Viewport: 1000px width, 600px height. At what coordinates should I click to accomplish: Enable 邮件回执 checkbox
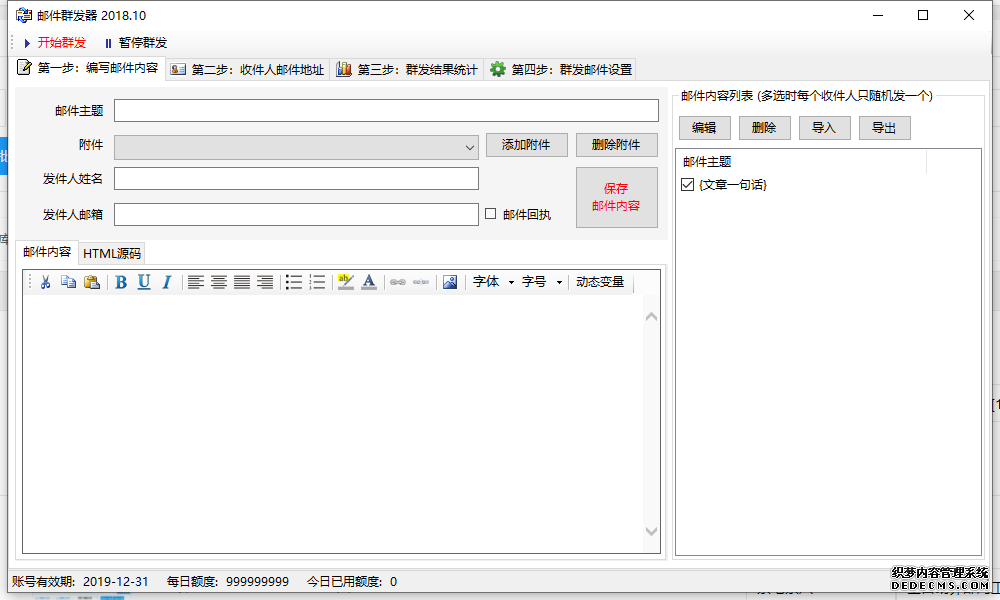[x=490, y=213]
